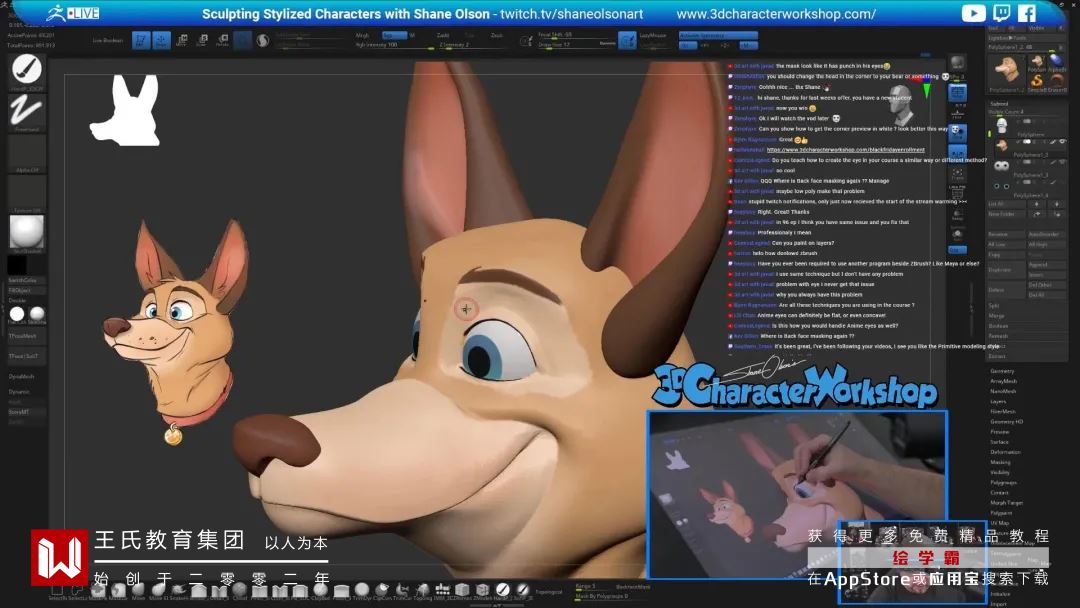Select the TrimDynamic brush
1080x608 pixels.
tap(362, 590)
